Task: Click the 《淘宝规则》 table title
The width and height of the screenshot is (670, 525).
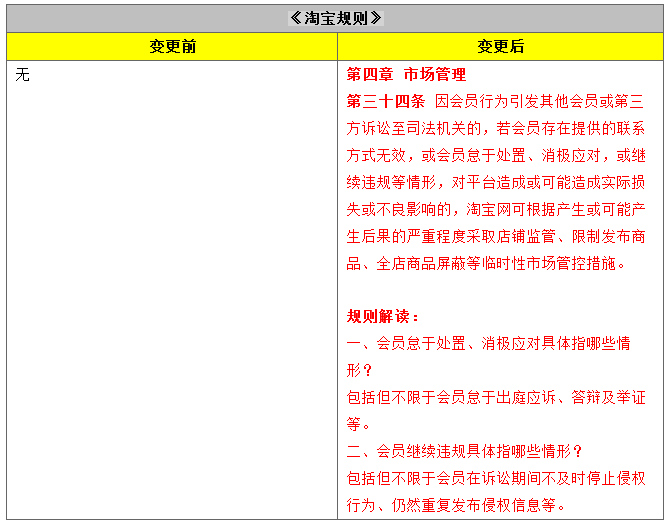Action: [335, 18]
